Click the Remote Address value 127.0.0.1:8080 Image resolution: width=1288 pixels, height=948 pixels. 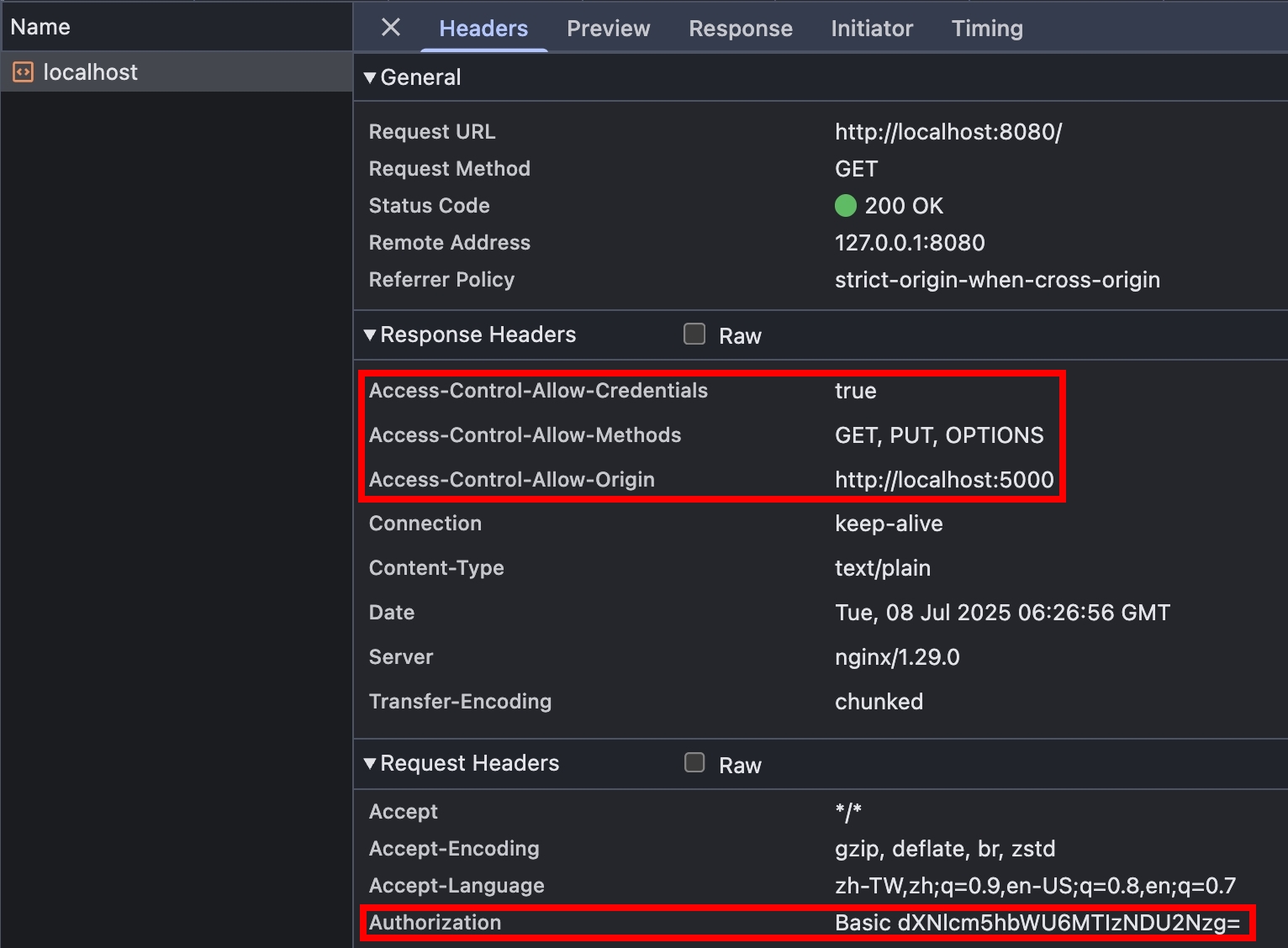pyautogui.click(x=910, y=243)
